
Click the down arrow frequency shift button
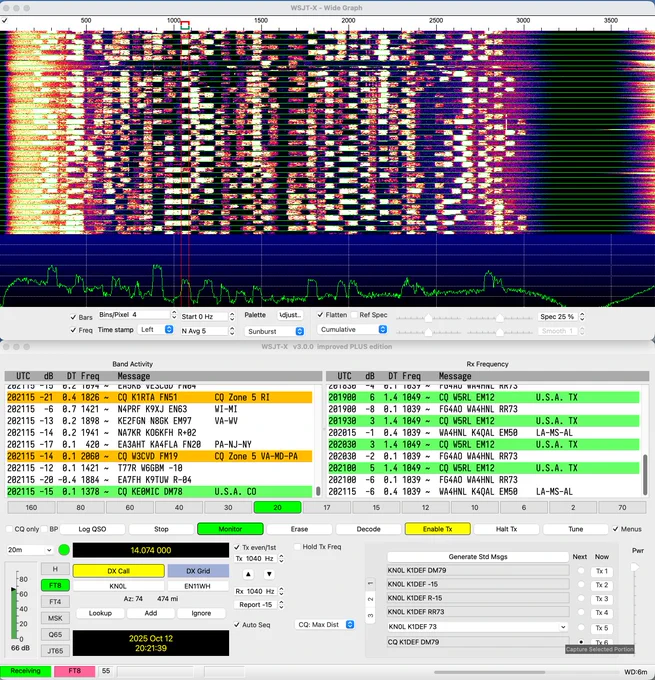pos(269,574)
